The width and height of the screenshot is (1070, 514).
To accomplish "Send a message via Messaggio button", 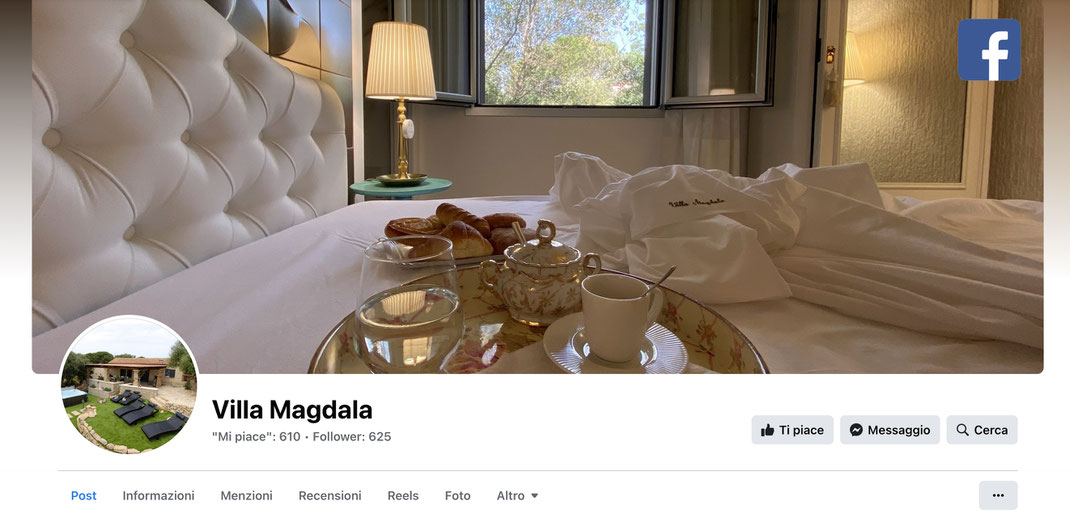I will 890,430.
